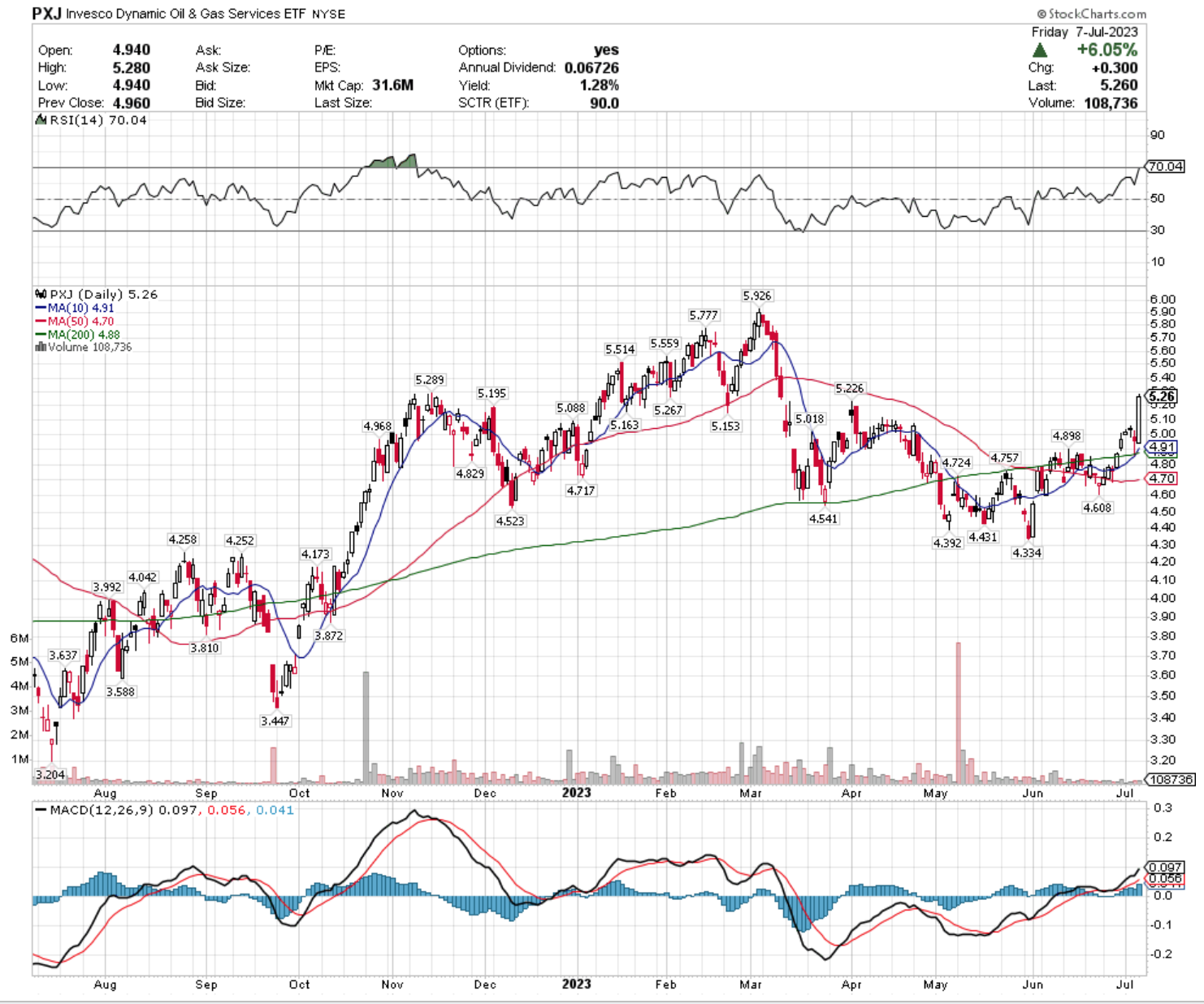Viewport: 1204px width, 1004px height.
Task: Click the large May volume spike bar
Action: point(958,712)
